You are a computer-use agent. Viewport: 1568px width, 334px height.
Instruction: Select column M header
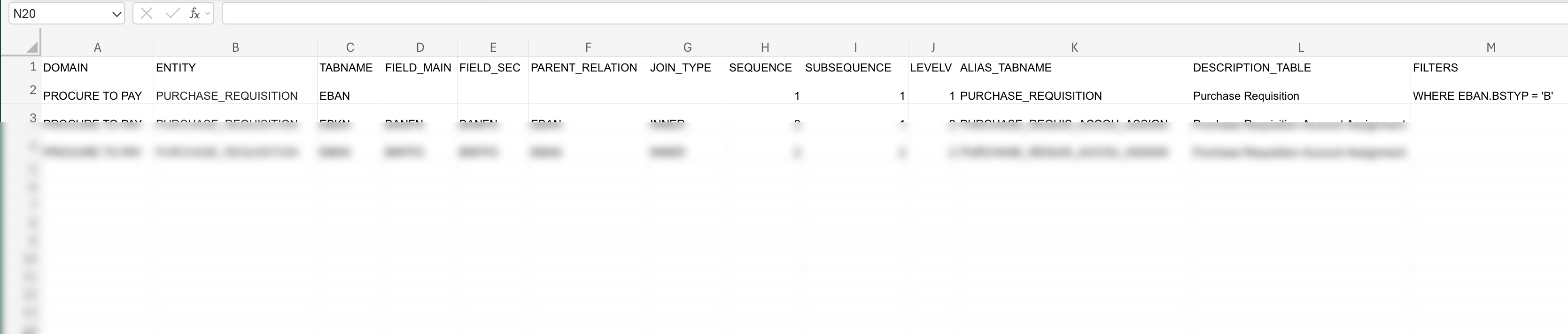coord(1490,48)
